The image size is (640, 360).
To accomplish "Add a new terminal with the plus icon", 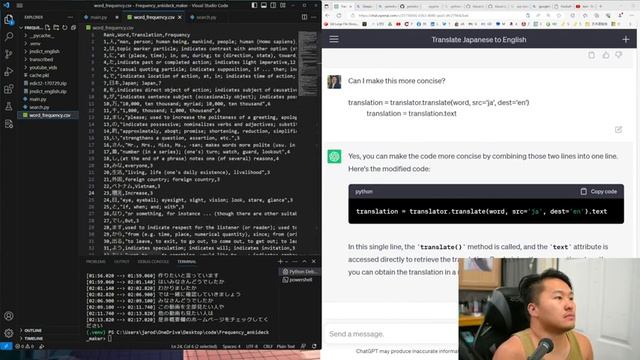I will (280, 261).
